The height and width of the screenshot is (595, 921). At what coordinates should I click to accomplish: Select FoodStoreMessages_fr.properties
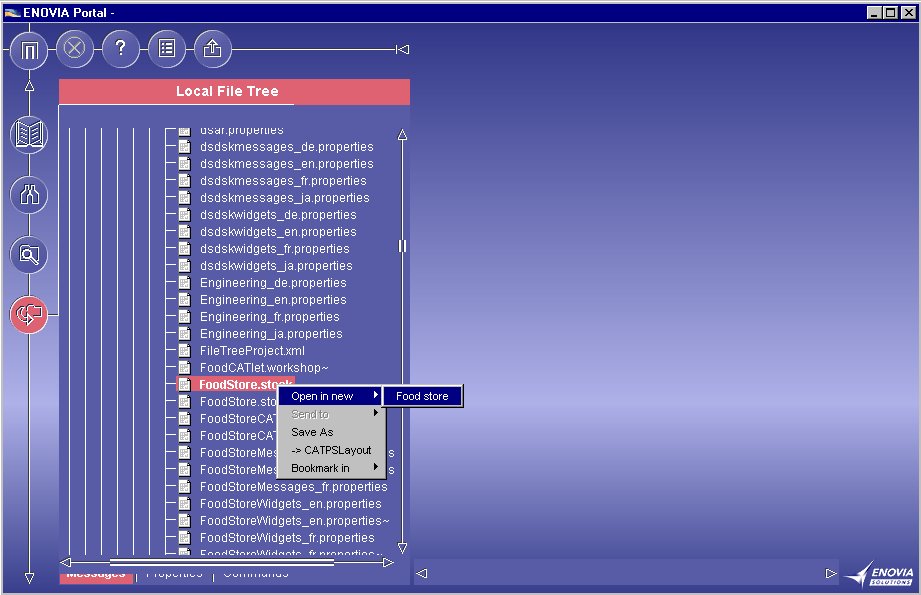click(294, 487)
